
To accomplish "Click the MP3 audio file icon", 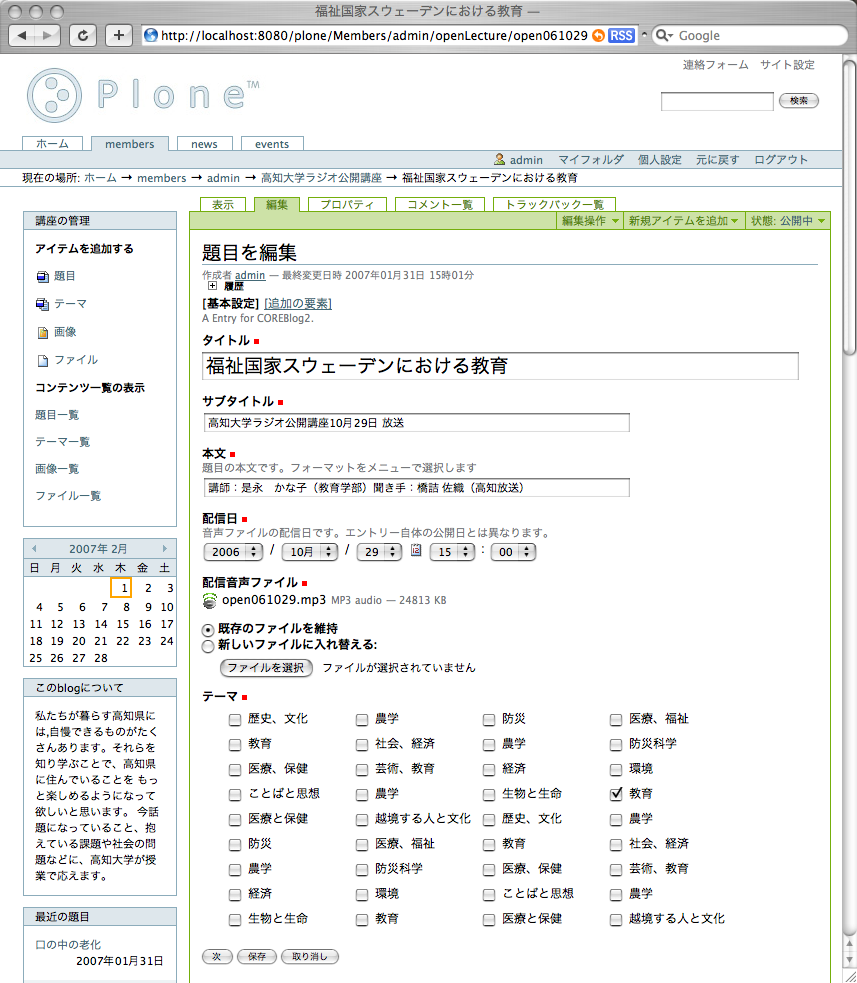I will coord(209,600).
